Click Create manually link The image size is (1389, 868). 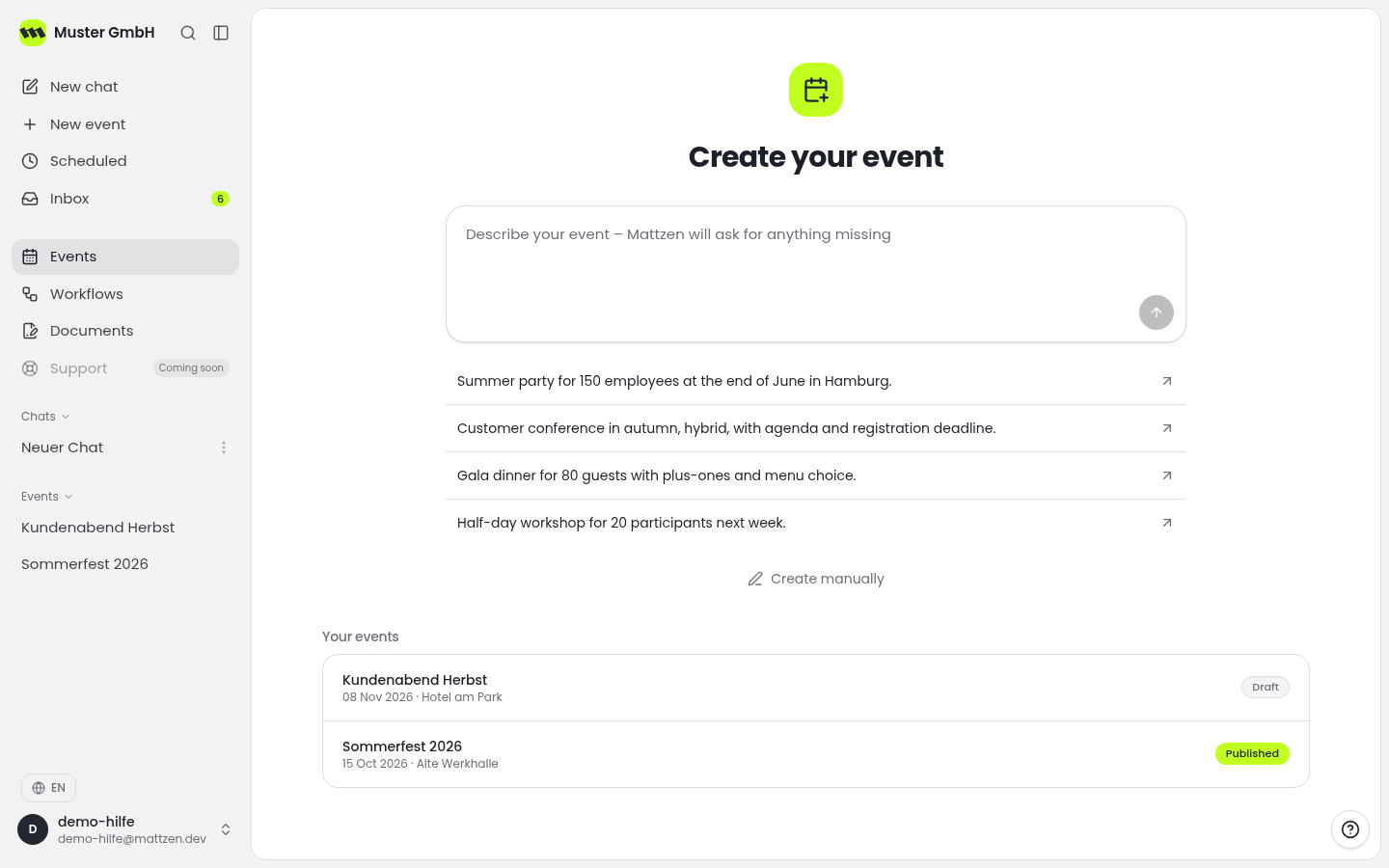coord(816,579)
